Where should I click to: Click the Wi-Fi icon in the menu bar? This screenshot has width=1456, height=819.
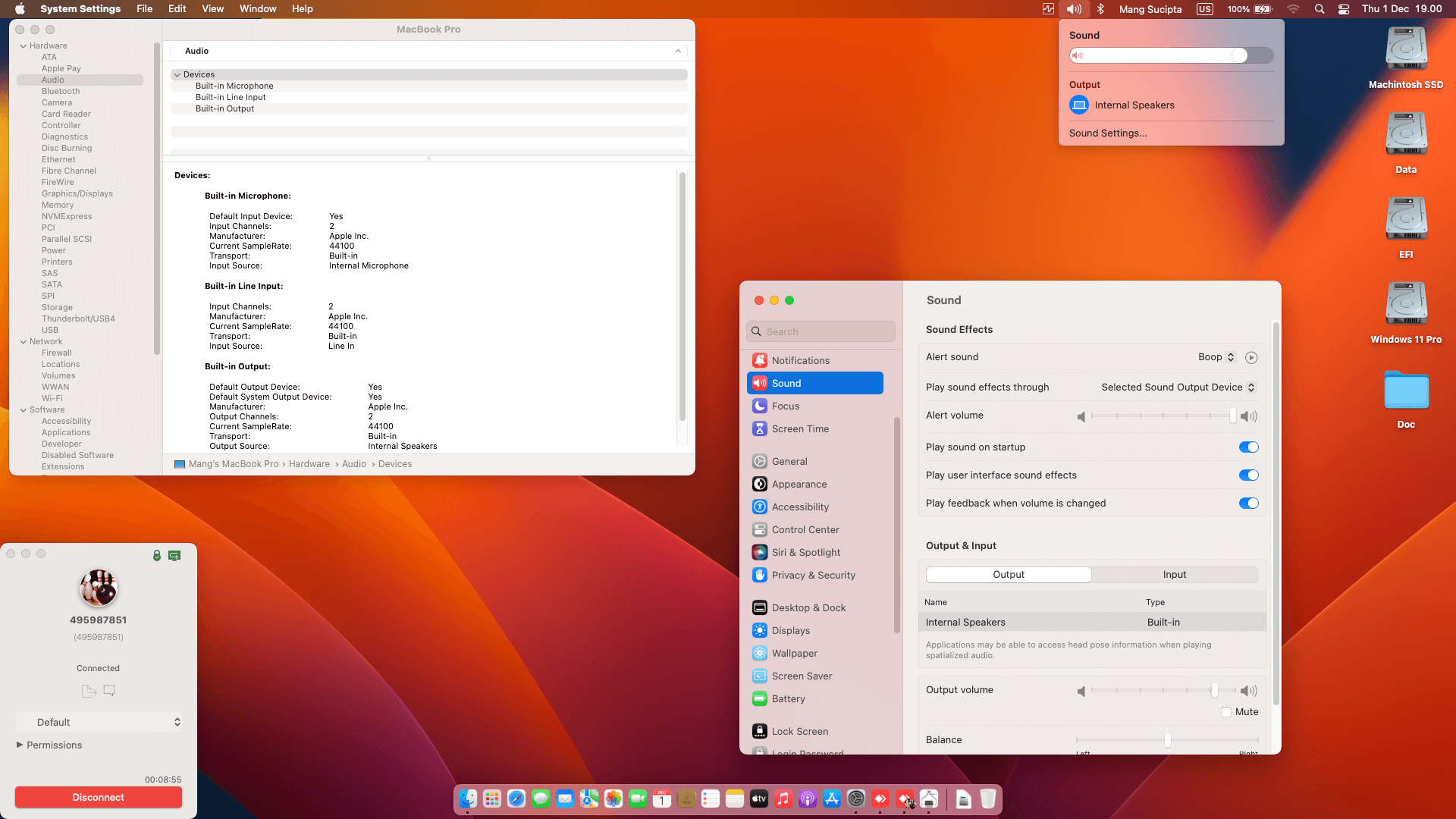point(1294,9)
